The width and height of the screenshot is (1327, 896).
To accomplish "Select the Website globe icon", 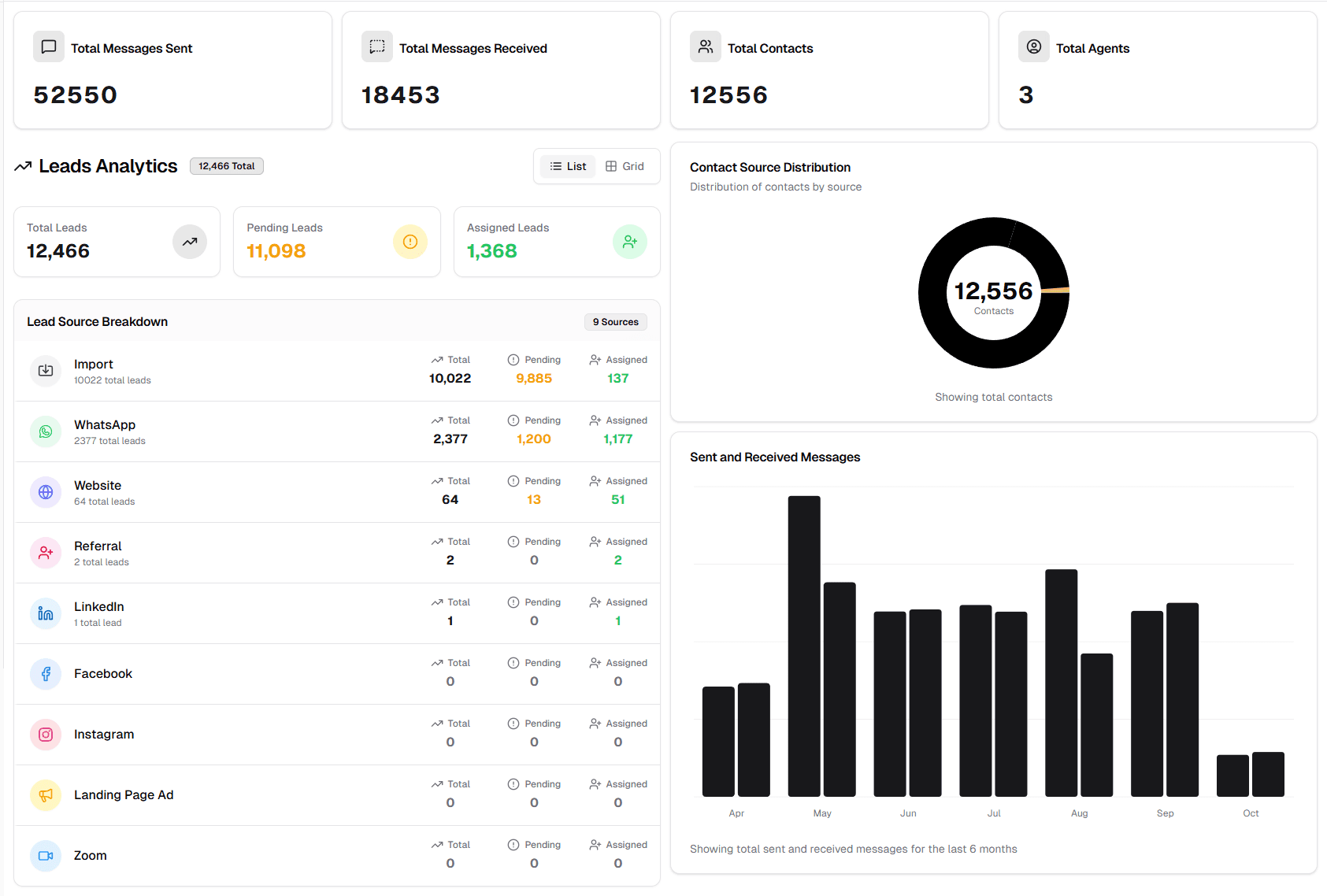I will 46,492.
